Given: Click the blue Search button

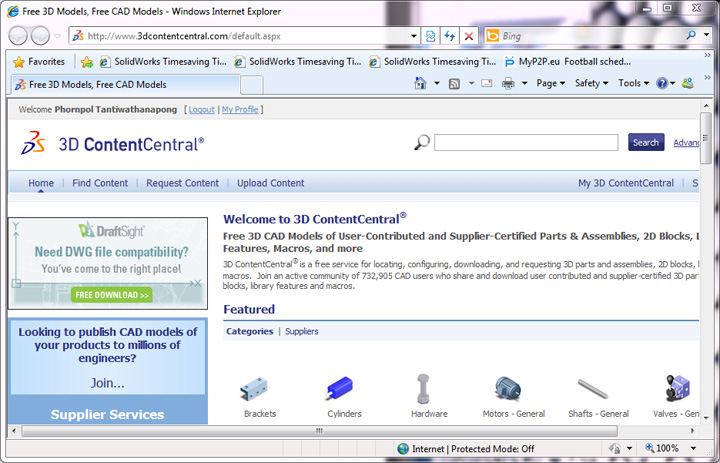Looking at the screenshot, I should [646, 142].
